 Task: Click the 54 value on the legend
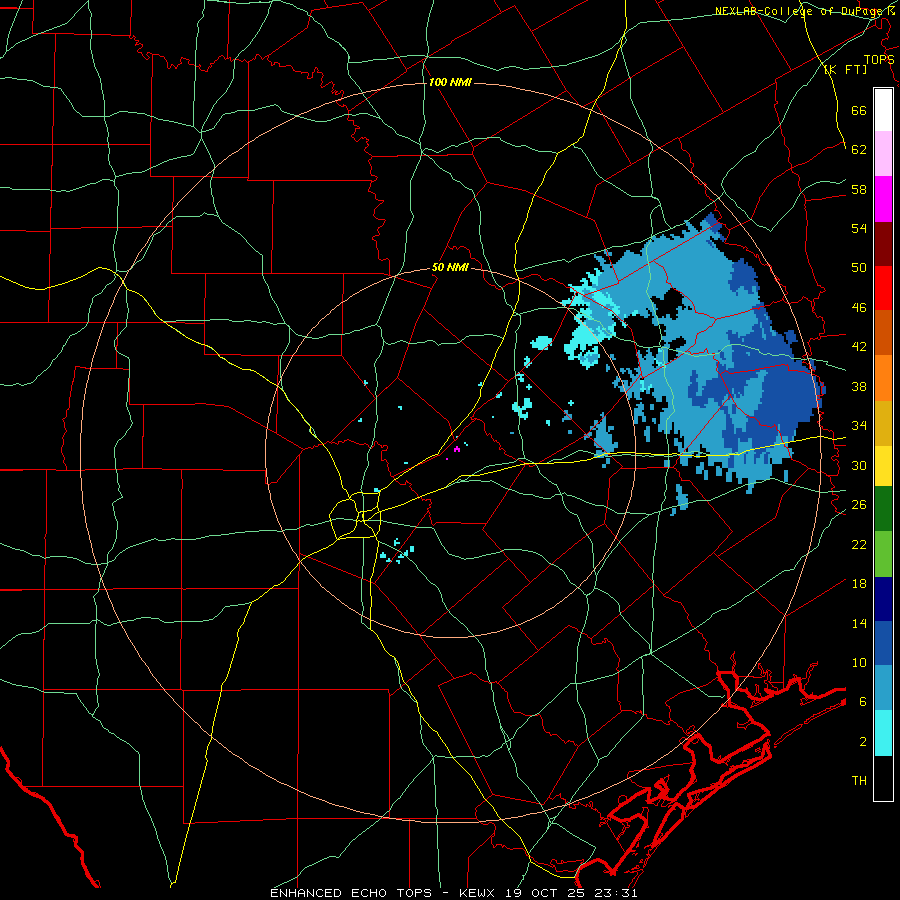tap(859, 228)
